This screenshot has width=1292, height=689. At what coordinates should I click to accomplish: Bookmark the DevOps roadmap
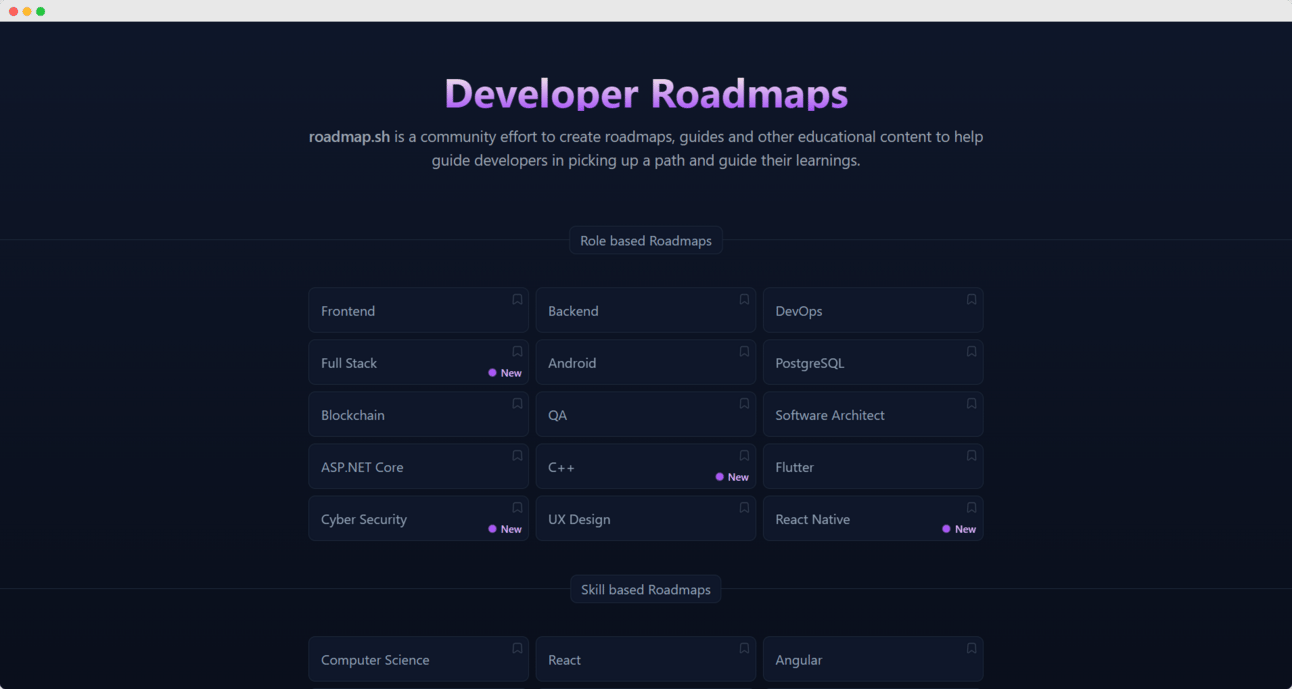coord(971,299)
